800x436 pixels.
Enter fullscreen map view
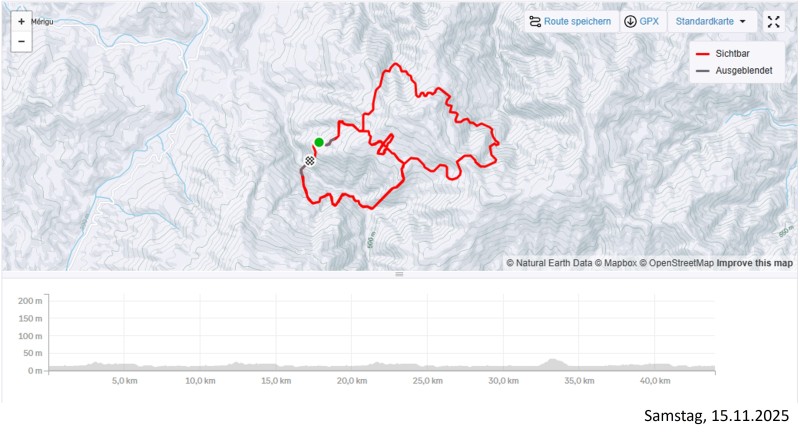click(x=774, y=21)
